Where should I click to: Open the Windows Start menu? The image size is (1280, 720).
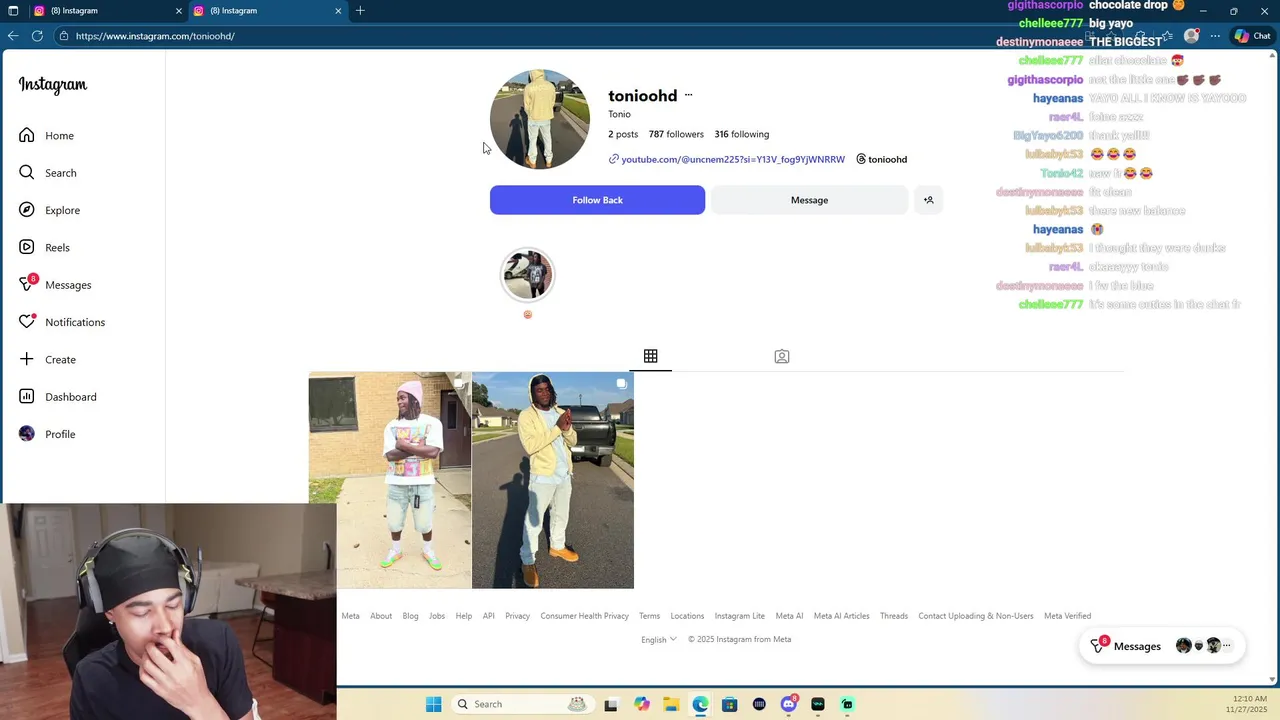coord(433,704)
